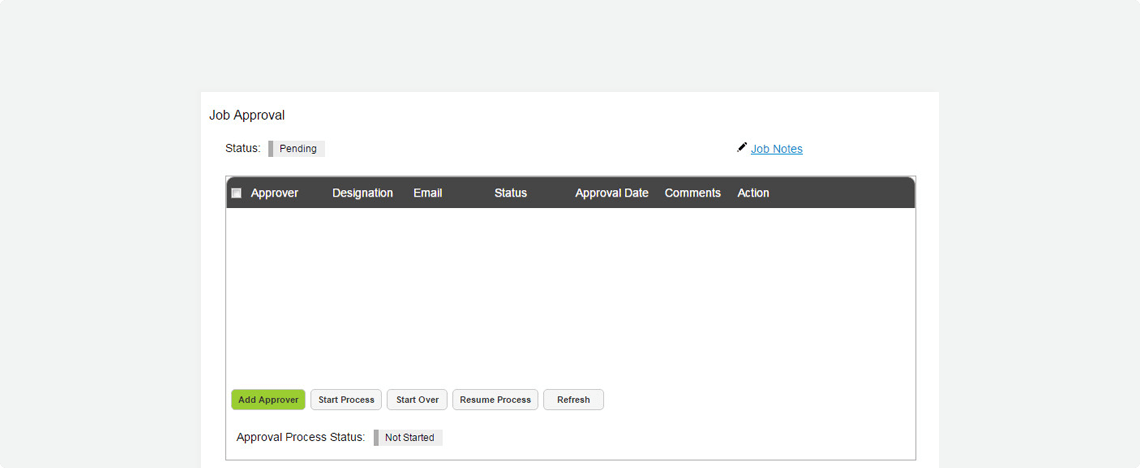This screenshot has width=1140, height=468.
Task: Click the Approval Process Status label
Action: tap(300, 438)
